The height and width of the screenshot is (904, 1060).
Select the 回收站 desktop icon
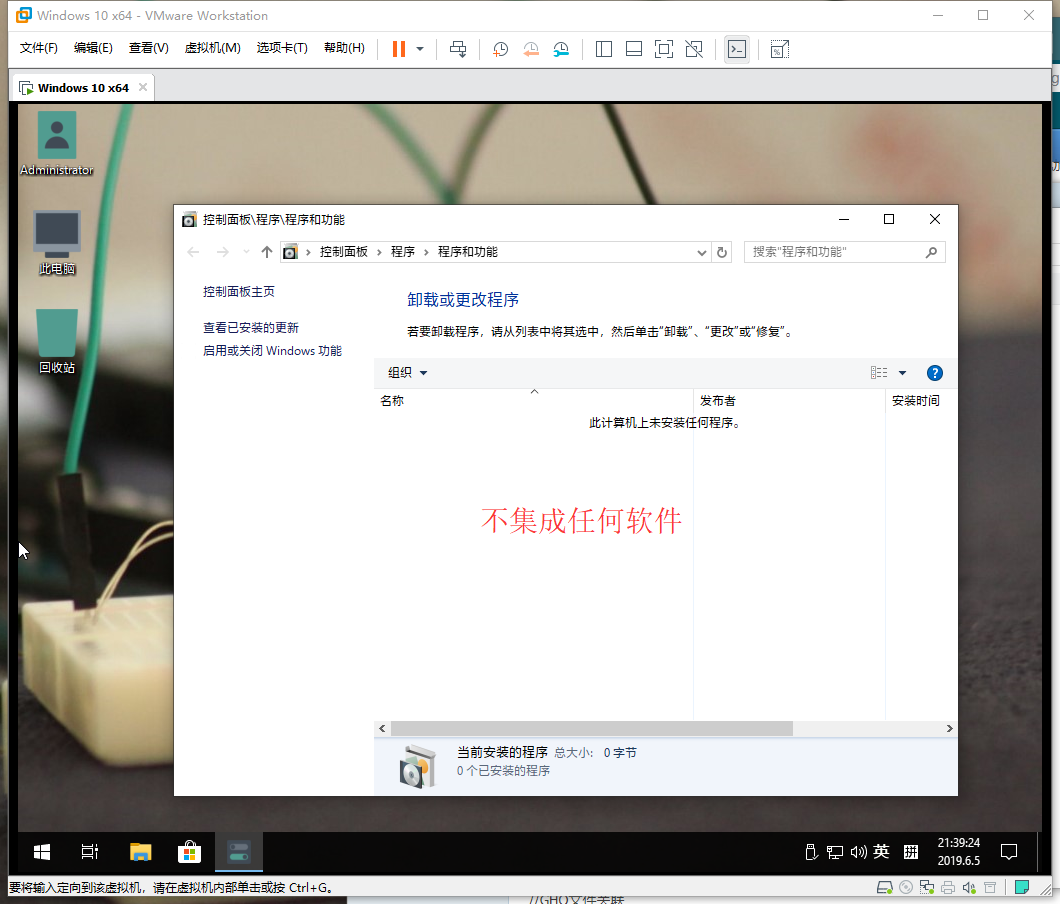pyautogui.click(x=57, y=341)
